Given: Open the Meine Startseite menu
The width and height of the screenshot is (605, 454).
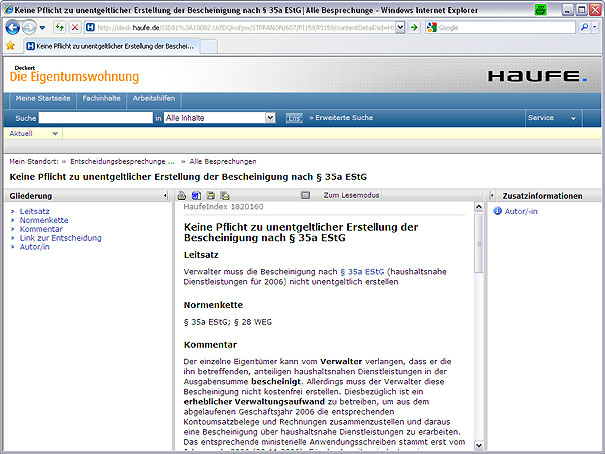Looking at the screenshot, I should (43, 98).
